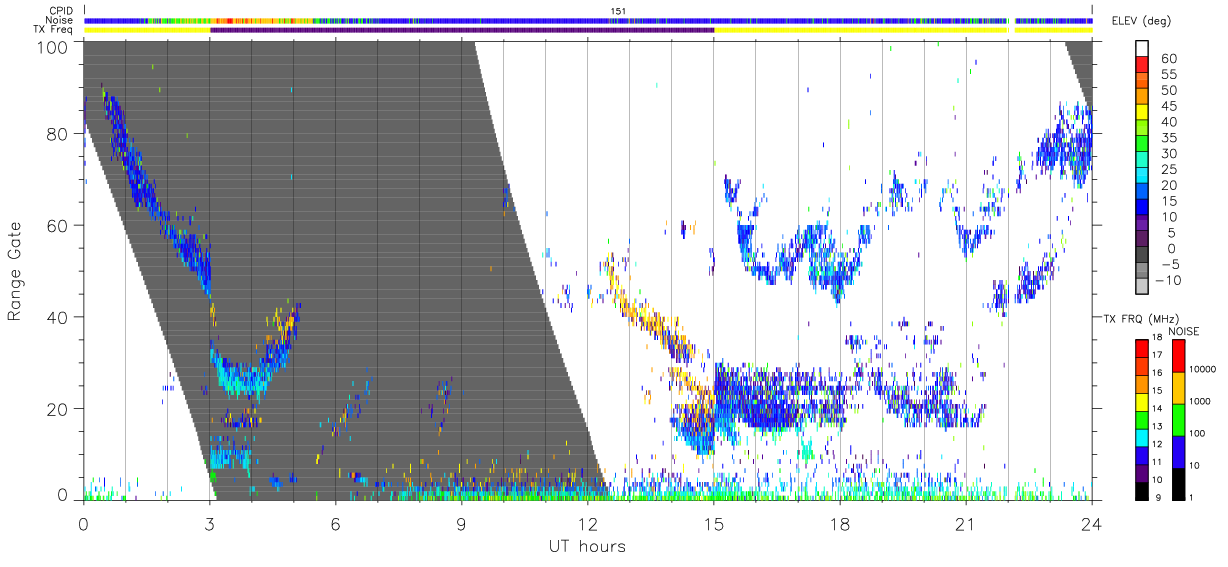Image resolution: width=1228 pixels, height=567 pixels.
Task: Click the 55 label on the ELEV legend
Action: pos(1168,75)
